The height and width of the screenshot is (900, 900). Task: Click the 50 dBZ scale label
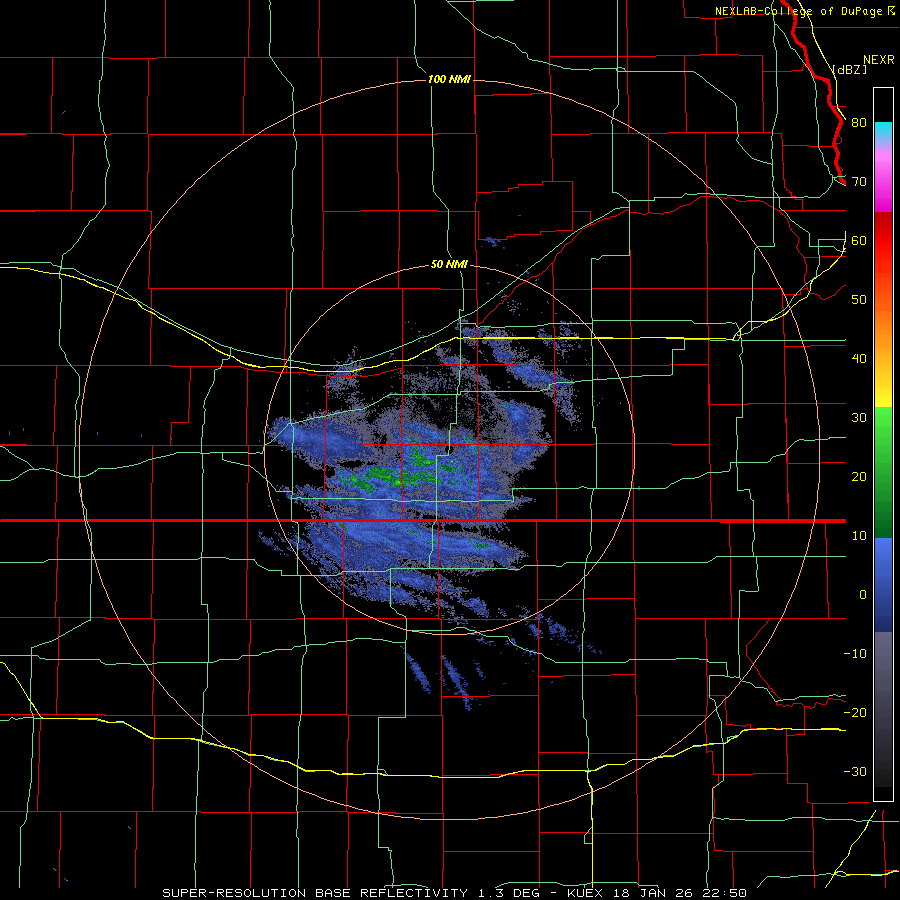coord(859,300)
